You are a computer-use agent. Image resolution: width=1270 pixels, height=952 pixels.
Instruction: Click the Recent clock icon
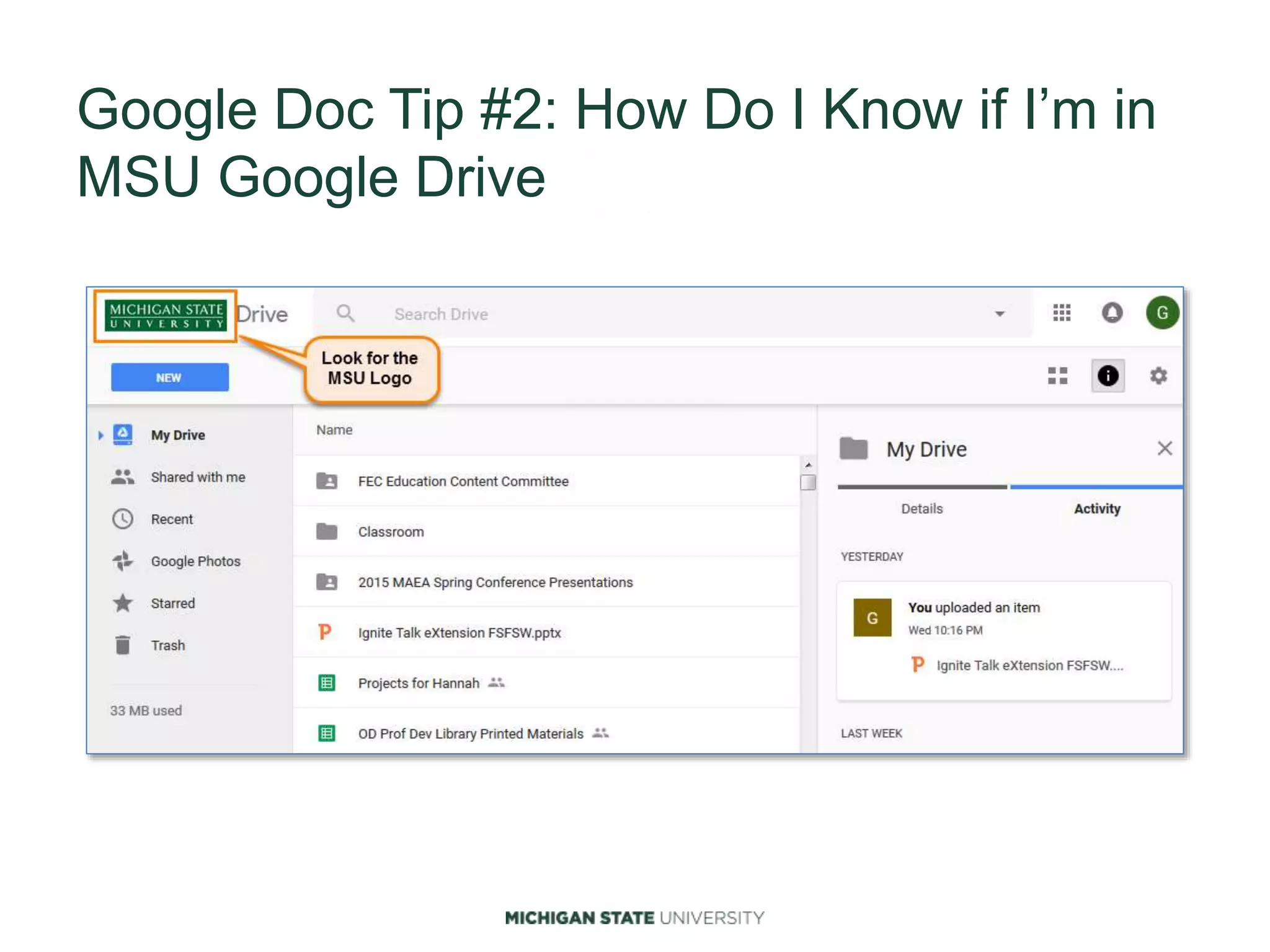(x=123, y=519)
